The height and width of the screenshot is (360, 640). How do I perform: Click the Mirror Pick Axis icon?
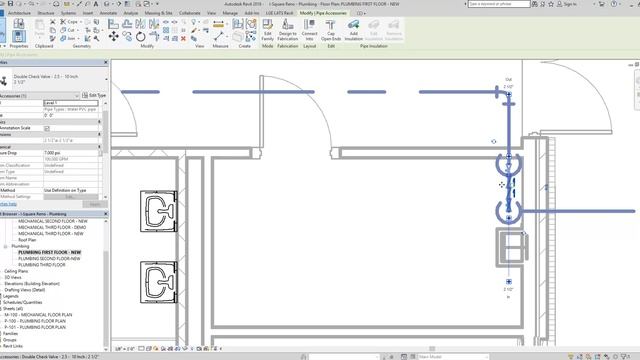141,24
